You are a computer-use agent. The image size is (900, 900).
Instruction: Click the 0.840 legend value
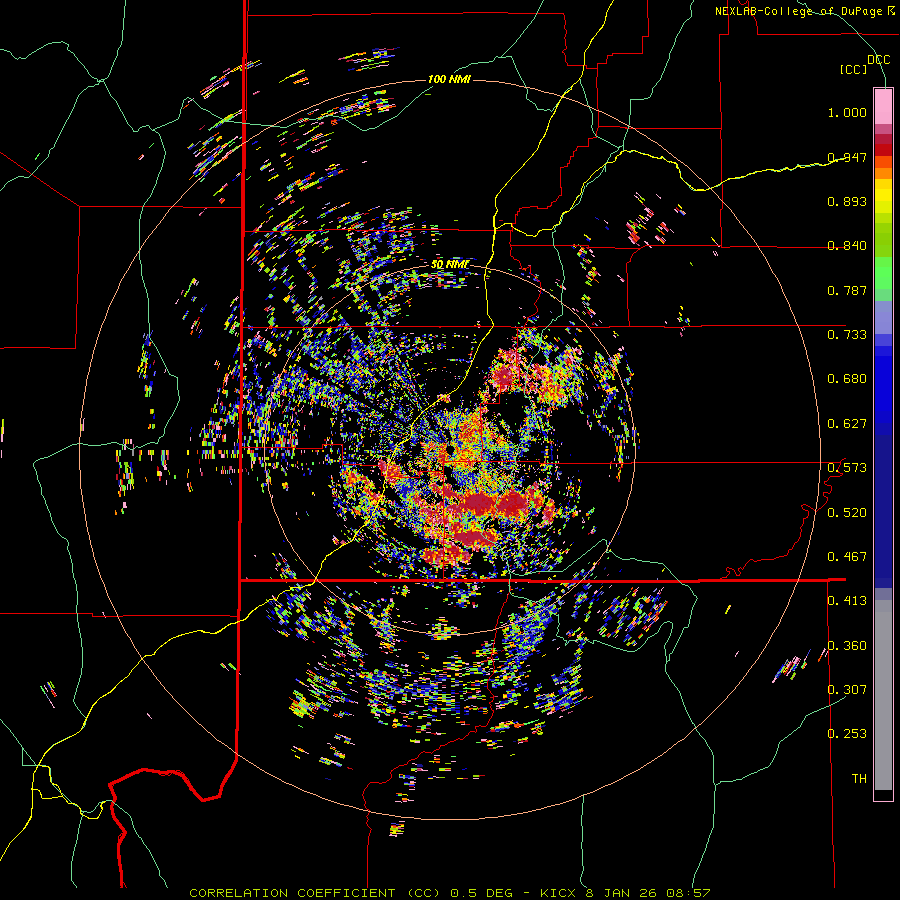[847, 246]
